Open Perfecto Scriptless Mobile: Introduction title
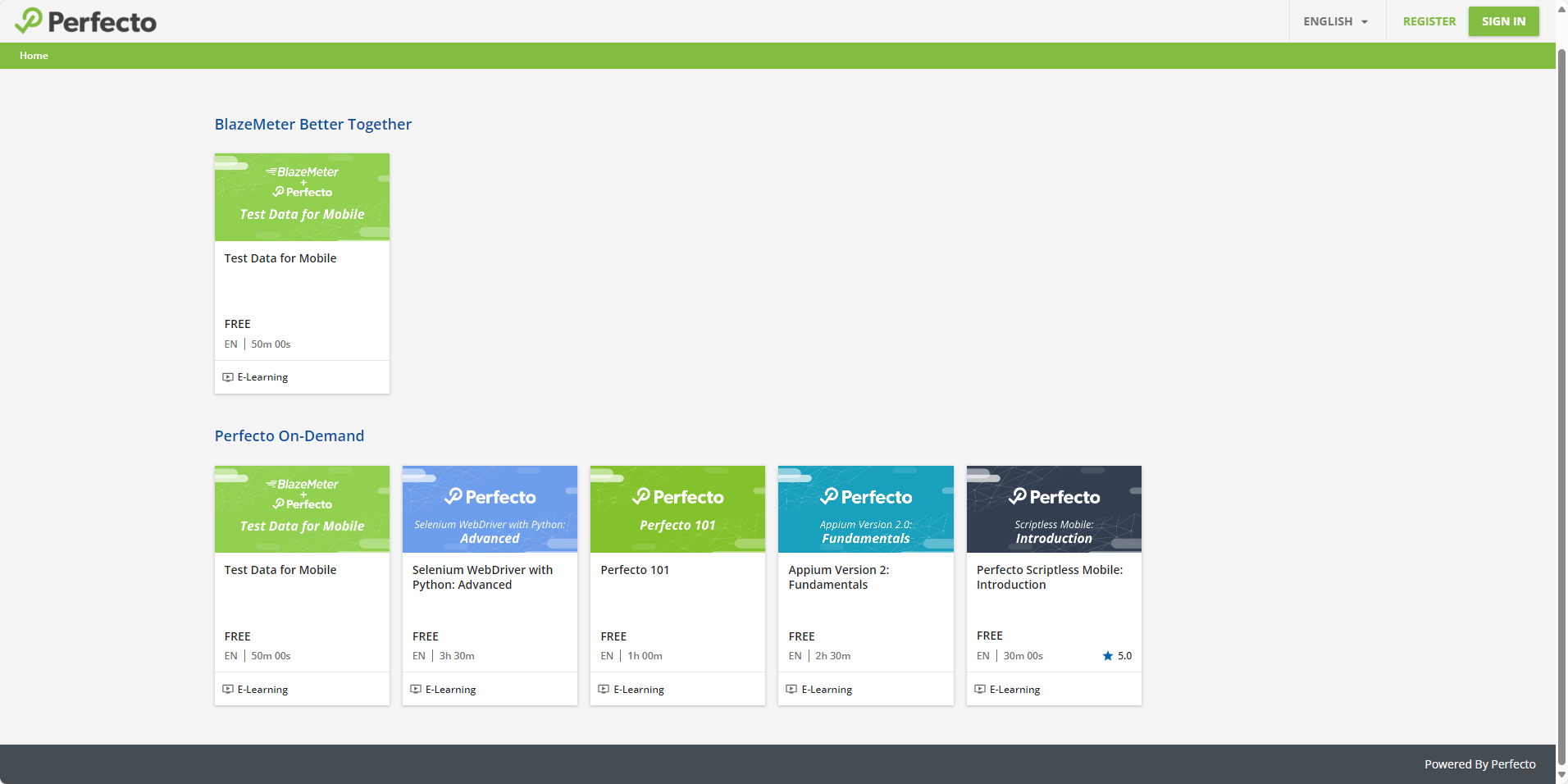Screen dimensions: 1568x784 click(1049, 577)
